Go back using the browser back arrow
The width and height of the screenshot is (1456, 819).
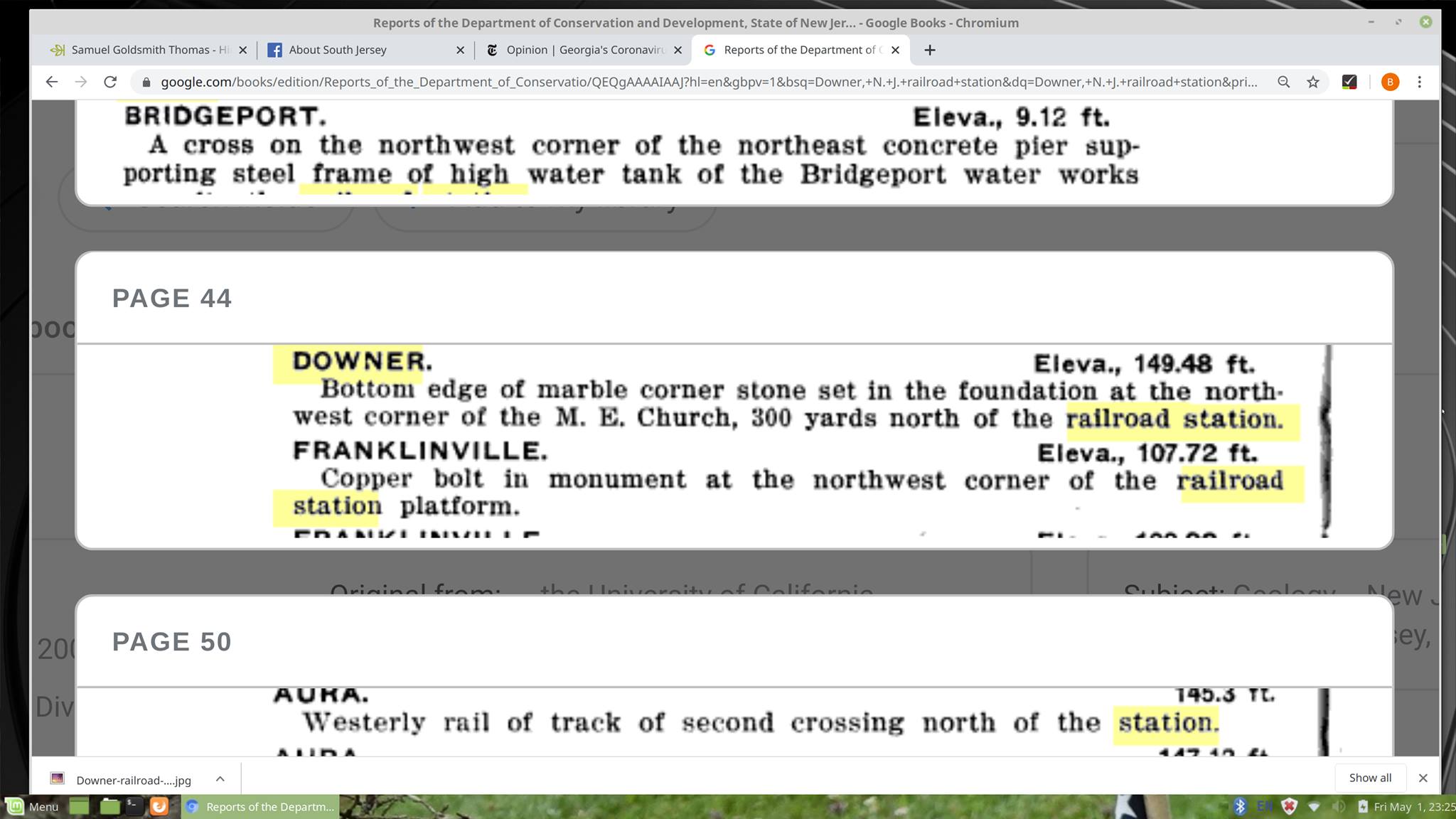coord(51,82)
